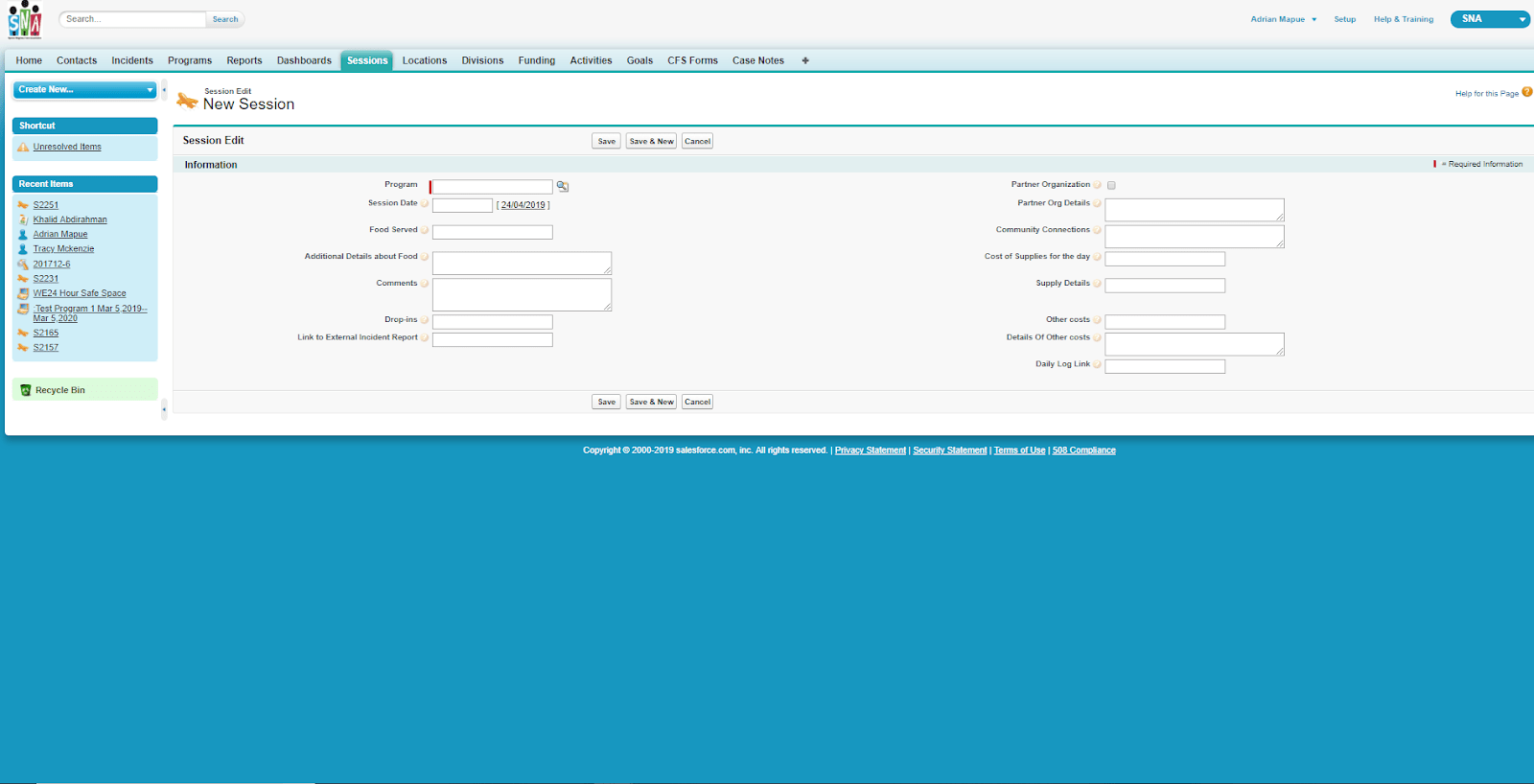Switch to the Incidents tab

click(132, 60)
